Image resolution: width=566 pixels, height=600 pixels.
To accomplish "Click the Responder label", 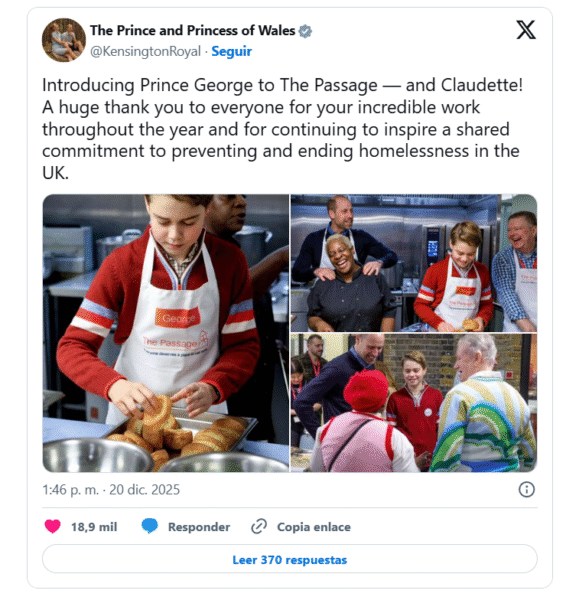I will 199,527.
